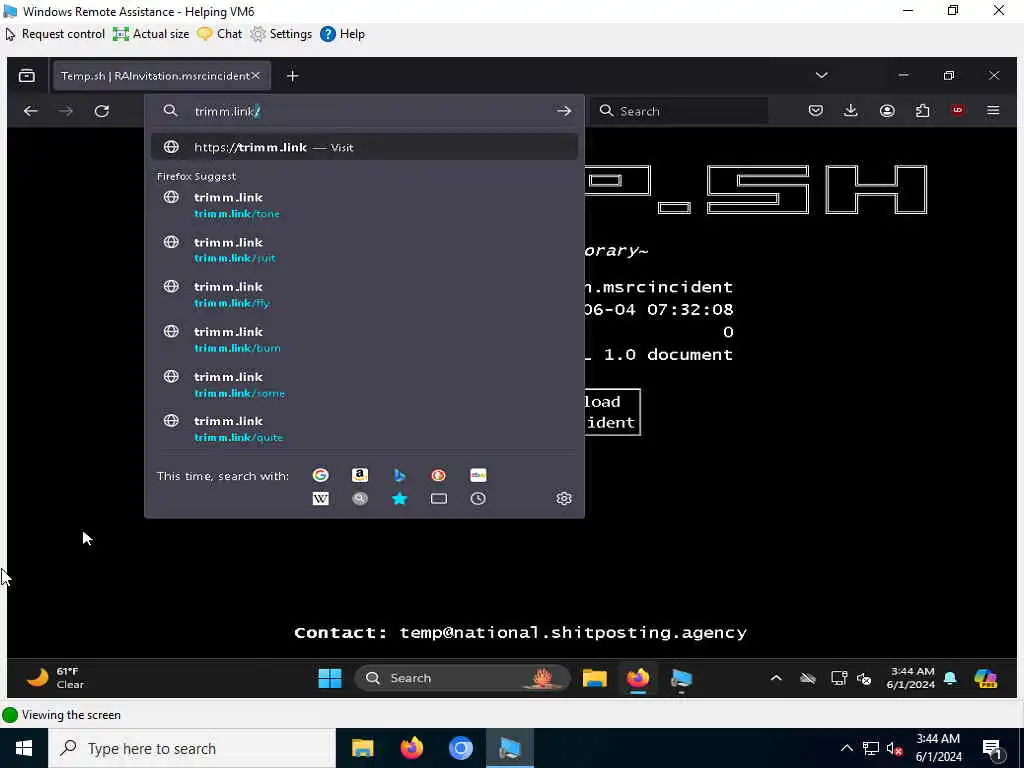1024x768 pixels.
Task: Open Remote Assistance Help
Action: coord(342,34)
